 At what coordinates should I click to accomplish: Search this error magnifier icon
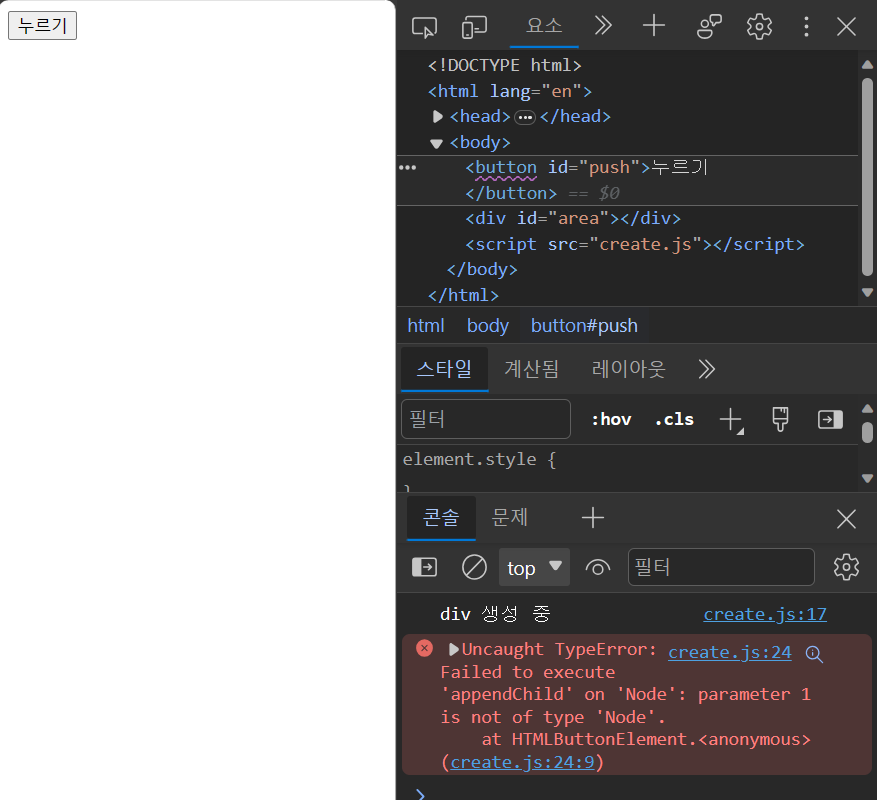tap(814, 654)
